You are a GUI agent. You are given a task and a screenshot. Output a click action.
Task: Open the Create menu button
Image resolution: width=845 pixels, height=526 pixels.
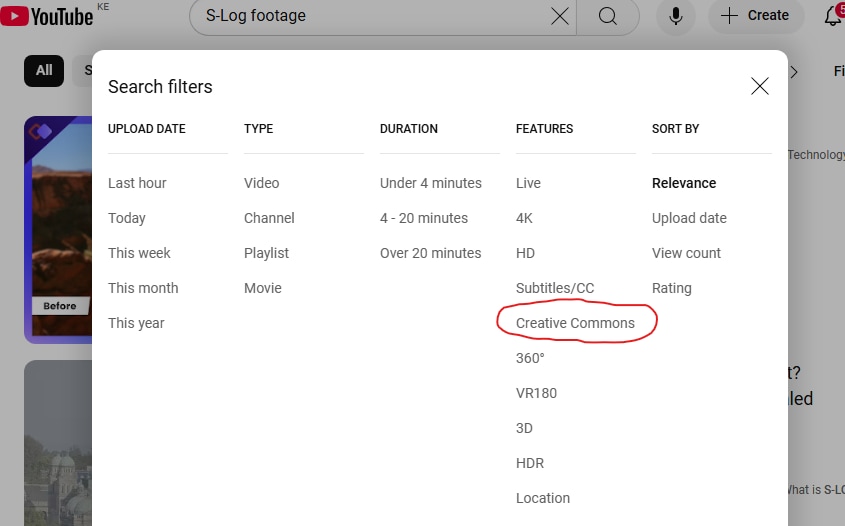point(755,16)
